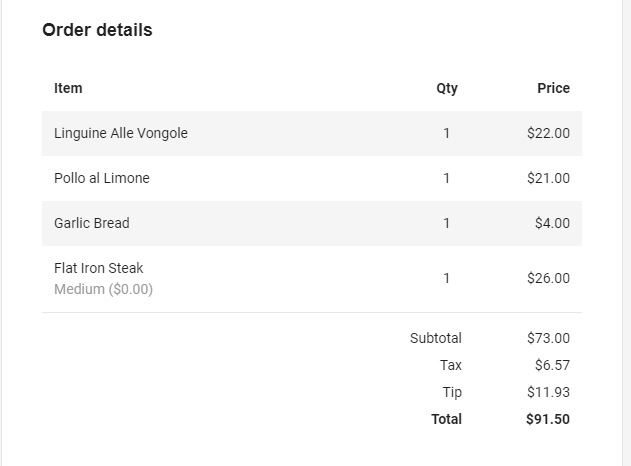Select the $6.57 tax amount

pos(552,365)
